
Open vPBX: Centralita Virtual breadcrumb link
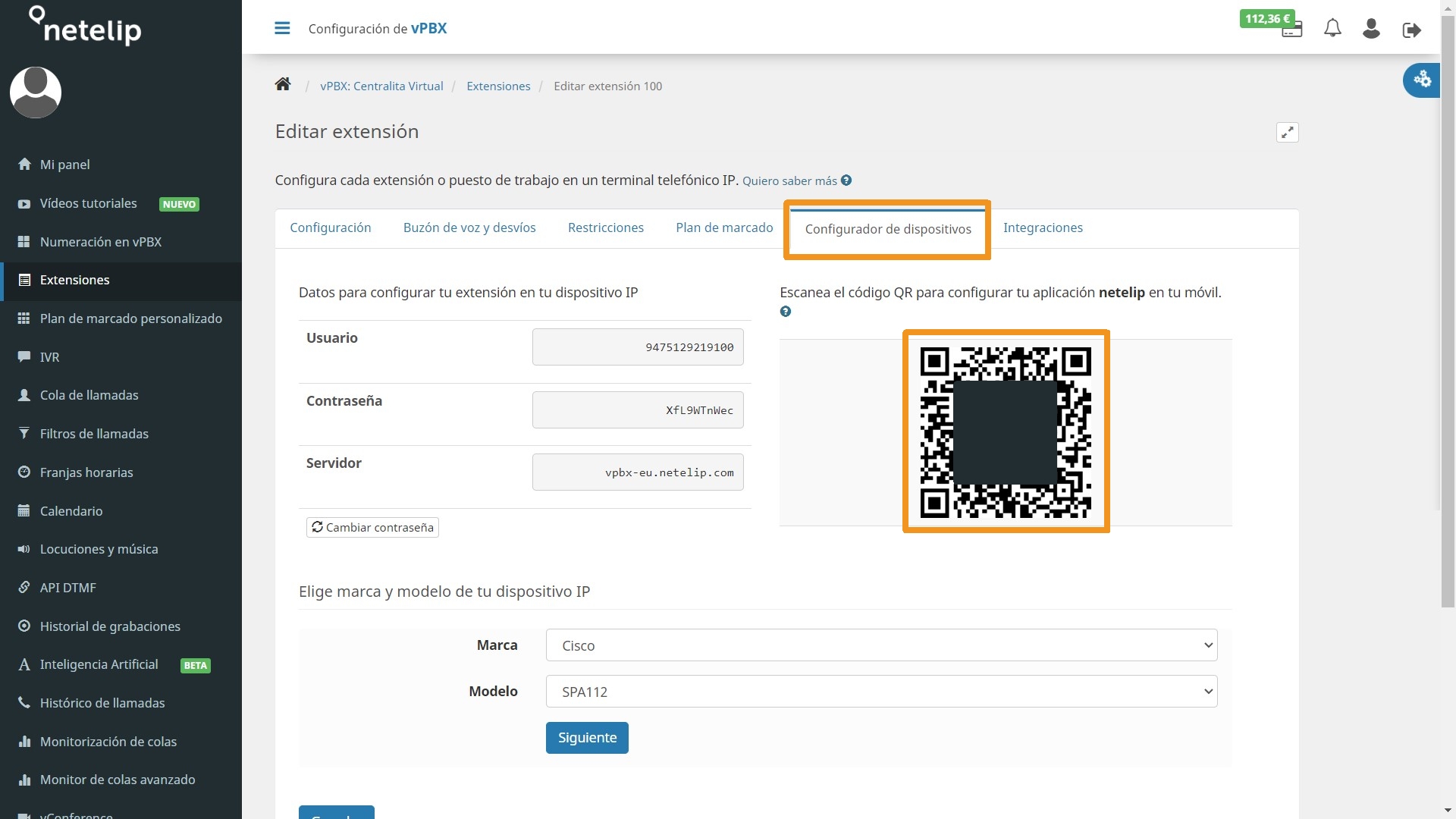(x=381, y=86)
